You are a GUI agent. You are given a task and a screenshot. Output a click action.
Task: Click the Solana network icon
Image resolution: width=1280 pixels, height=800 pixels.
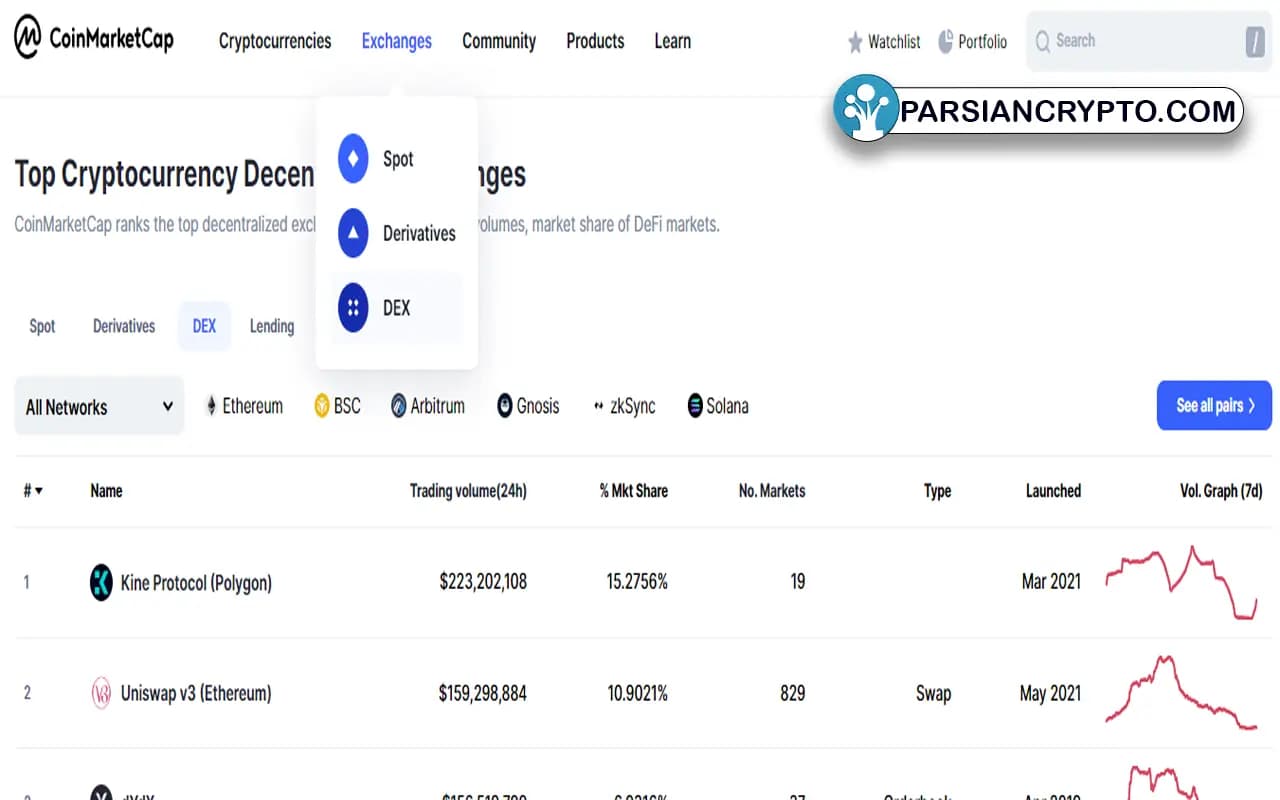click(x=695, y=406)
